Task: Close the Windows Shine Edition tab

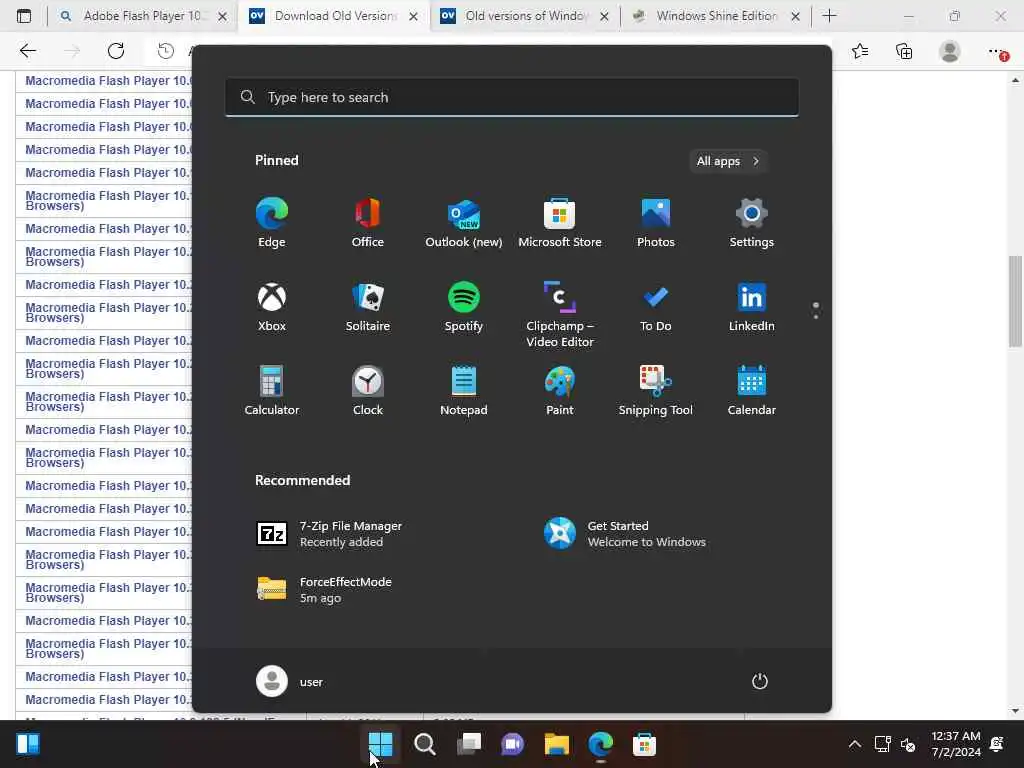Action: coord(795,16)
